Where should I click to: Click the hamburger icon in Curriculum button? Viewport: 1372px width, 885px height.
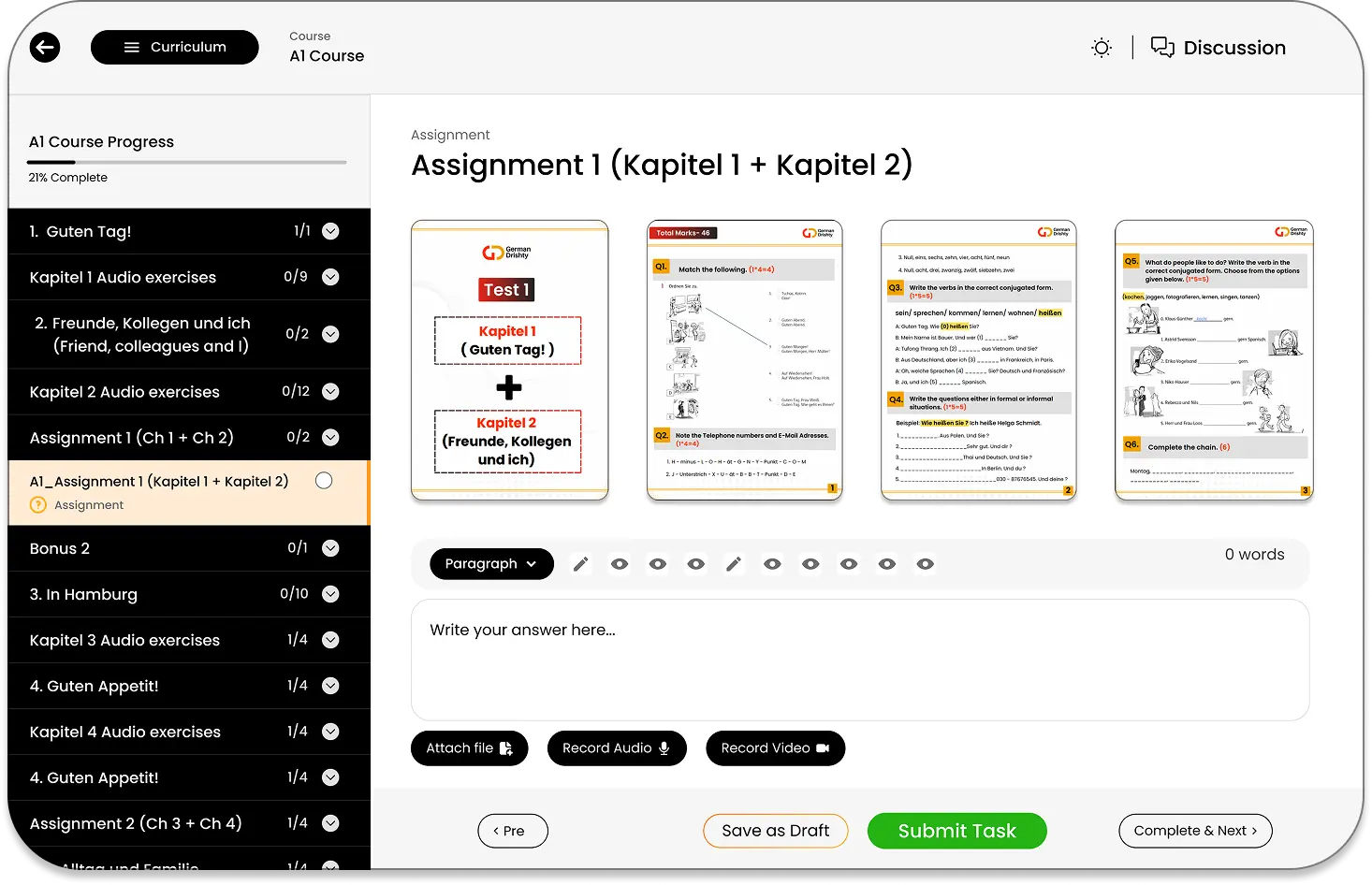point(132,47)
